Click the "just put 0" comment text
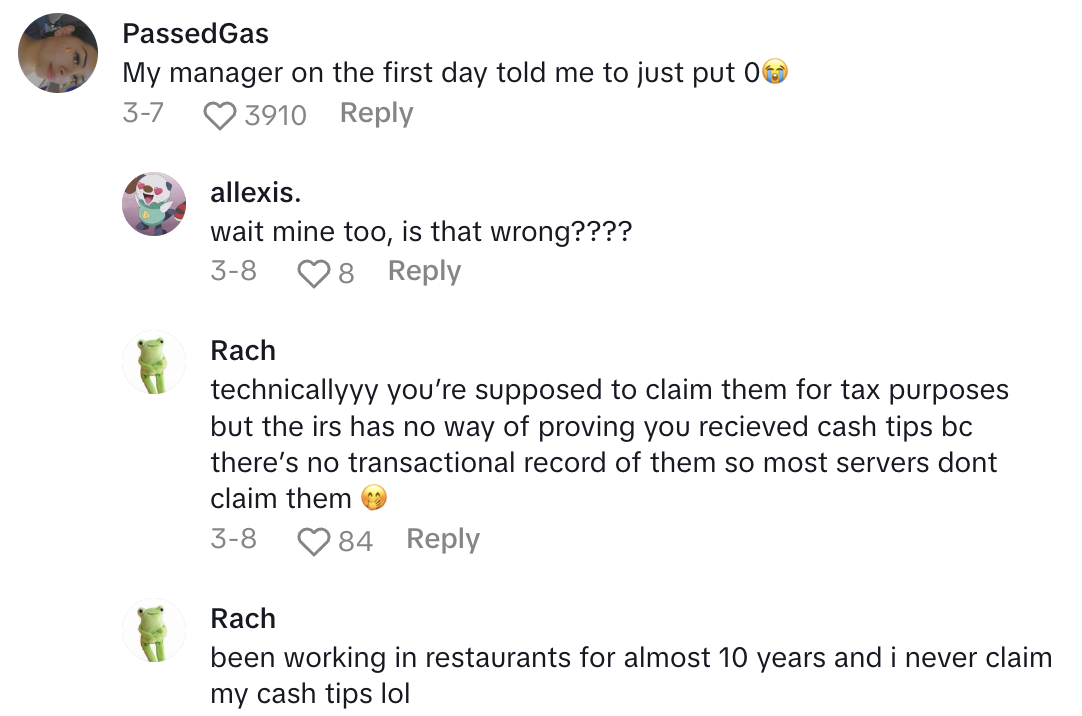Screen dimensions: 1082x716 point(440,72)
